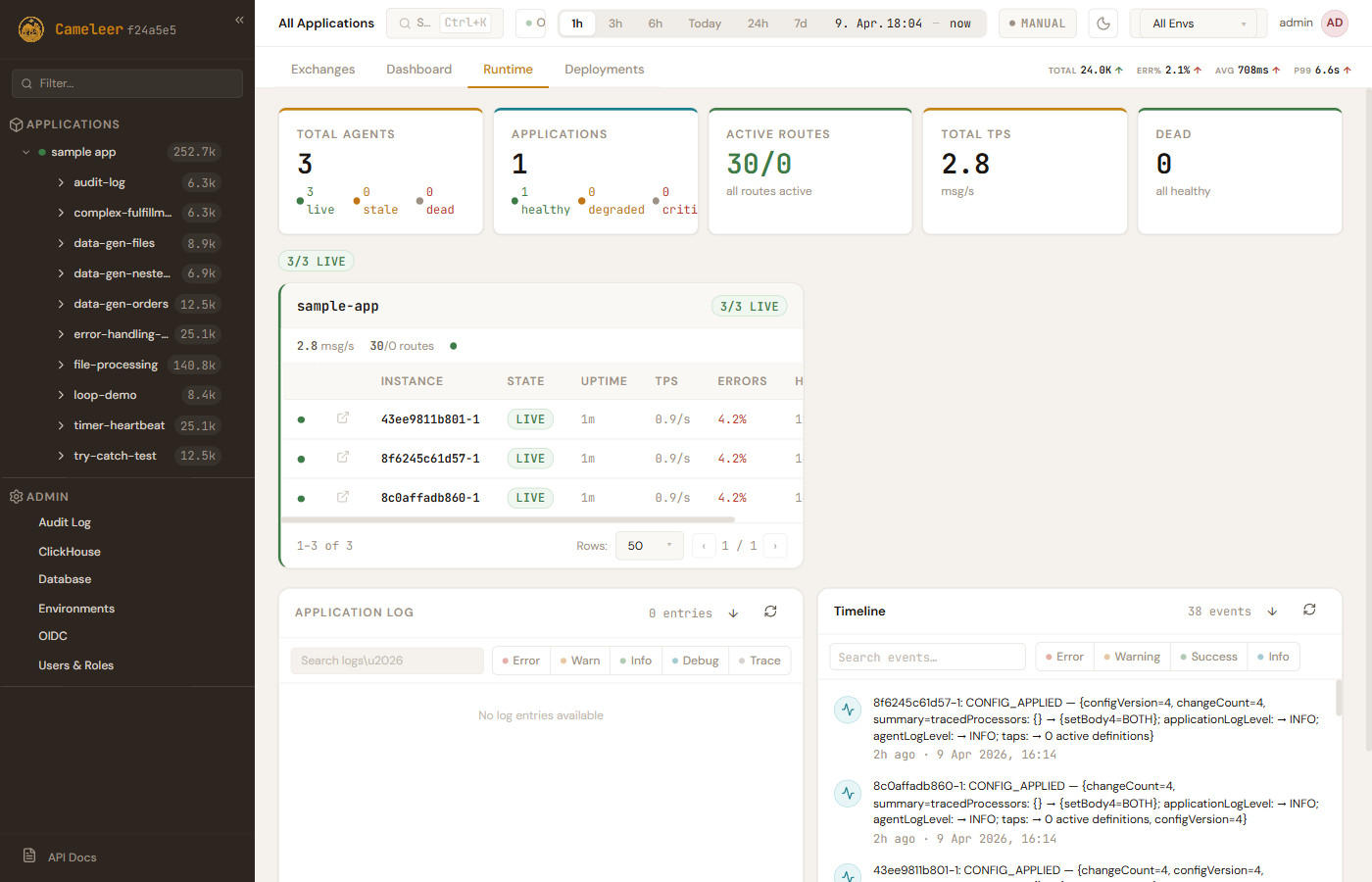Click the sort arrow beside Timeline events count

[x=1272, y=612]
